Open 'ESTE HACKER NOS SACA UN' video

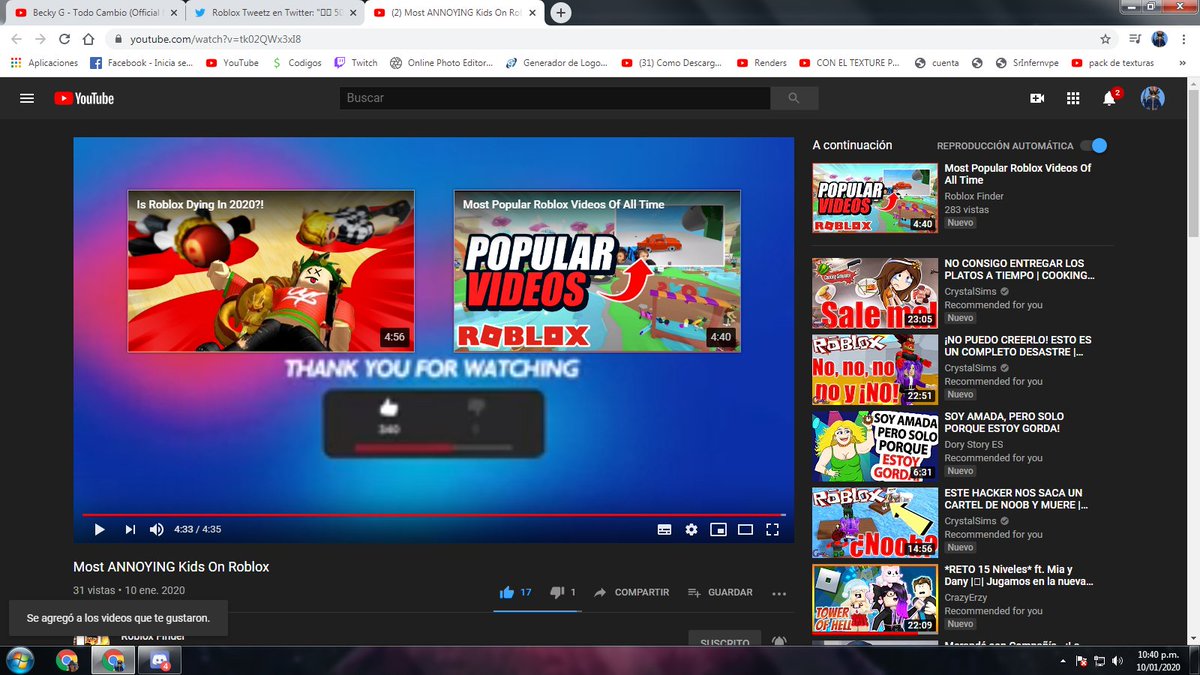(x=1014, y=499)
